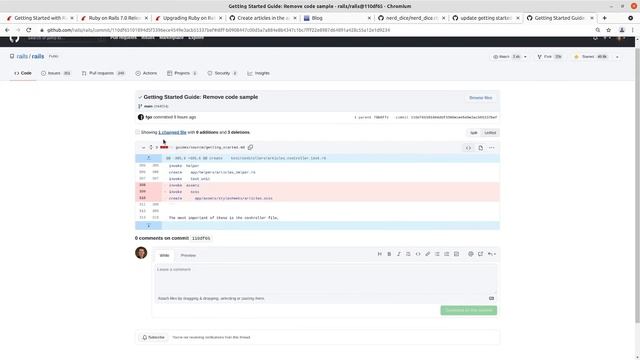
Task: Expand hidden lines above the diff hunk
Action: (x=149, y=158)
